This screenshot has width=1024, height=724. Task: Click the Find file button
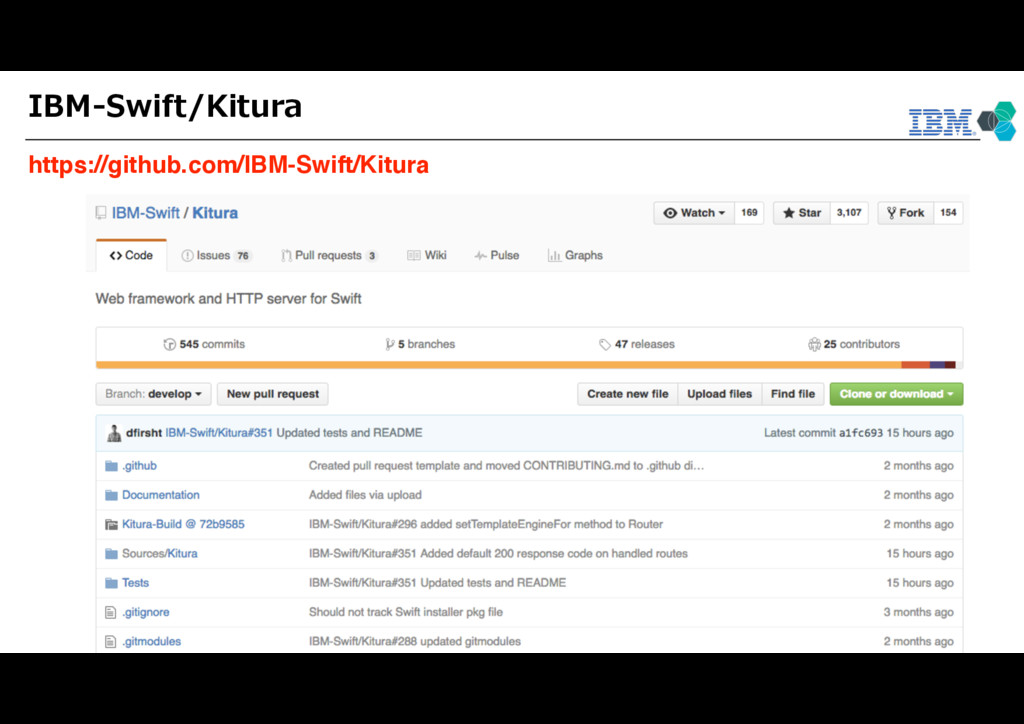[x=792, y=394]
